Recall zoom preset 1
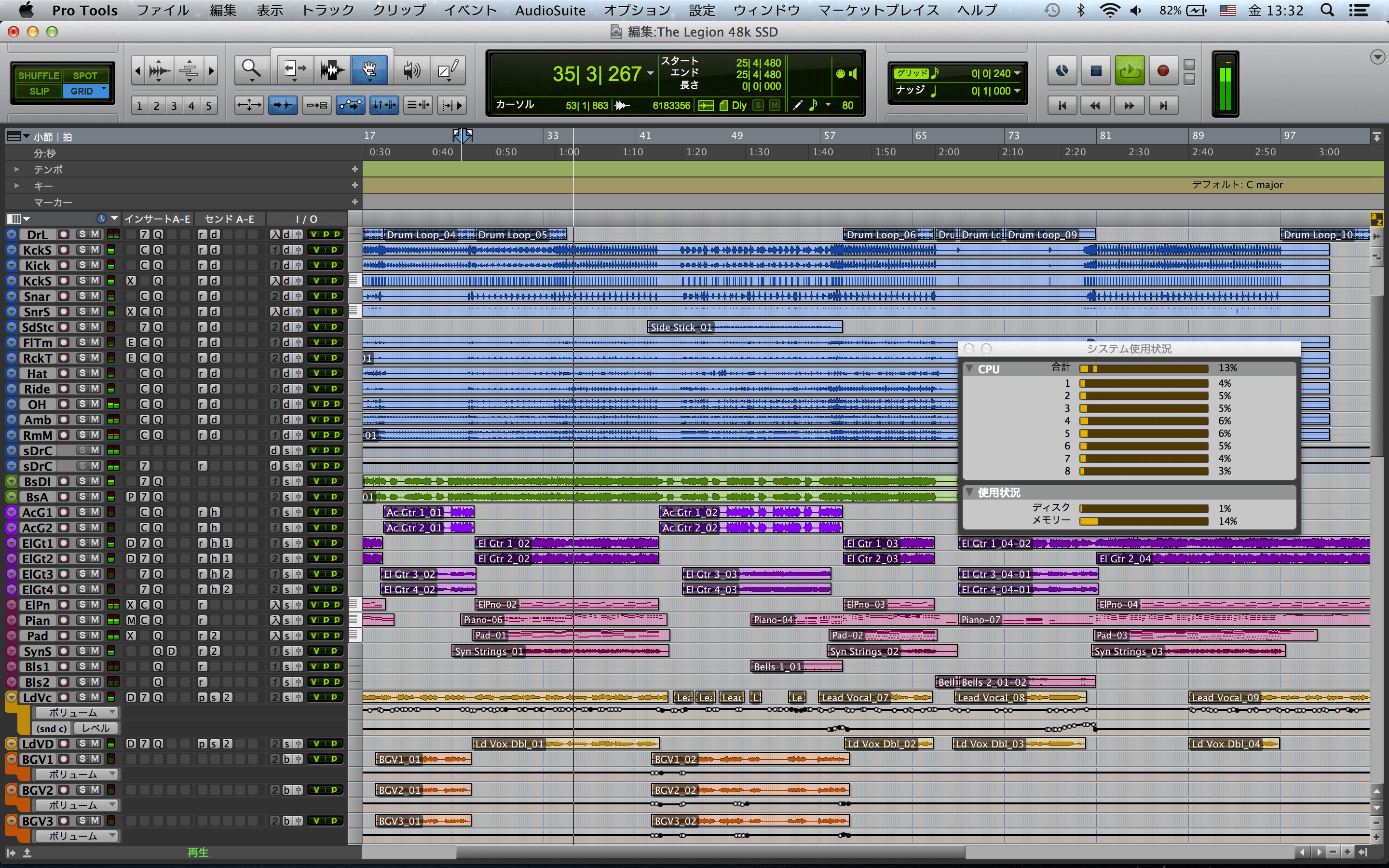Image resolution: width=1389 pixels, height=868 pixels. coord(139,106)
